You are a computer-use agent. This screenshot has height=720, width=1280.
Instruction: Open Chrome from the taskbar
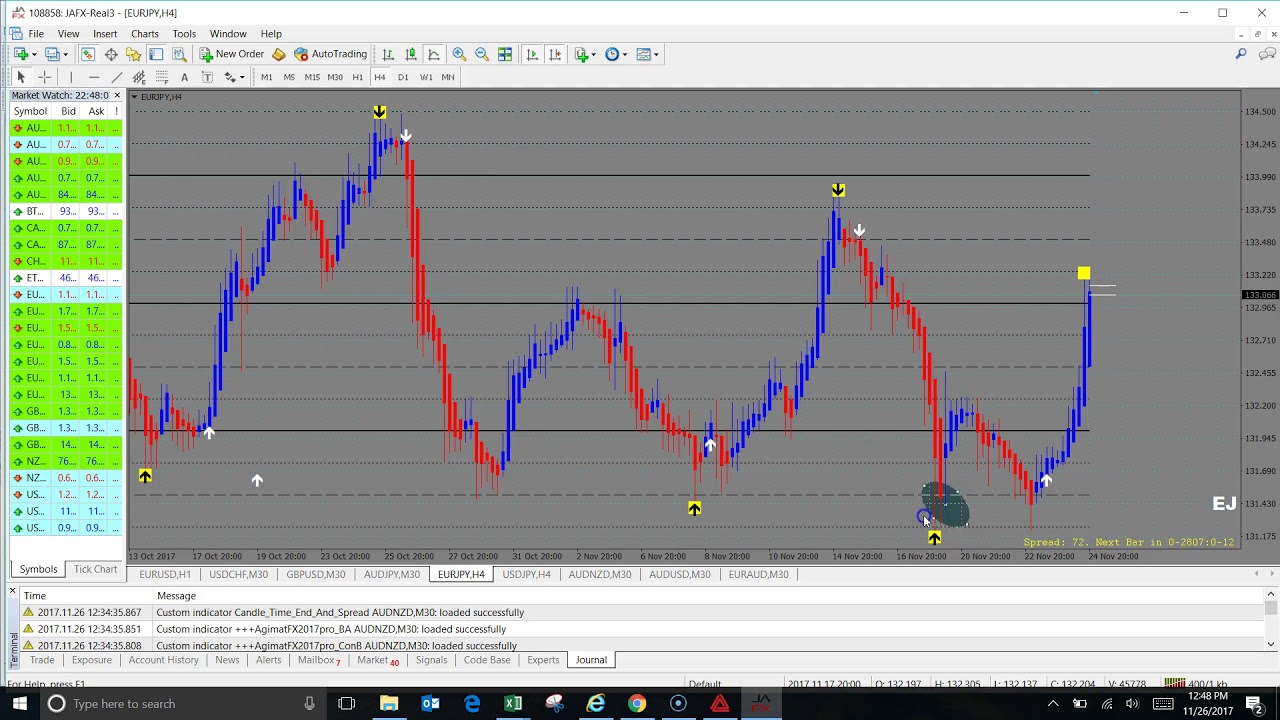pyautogui.click(x=637, y=704)
